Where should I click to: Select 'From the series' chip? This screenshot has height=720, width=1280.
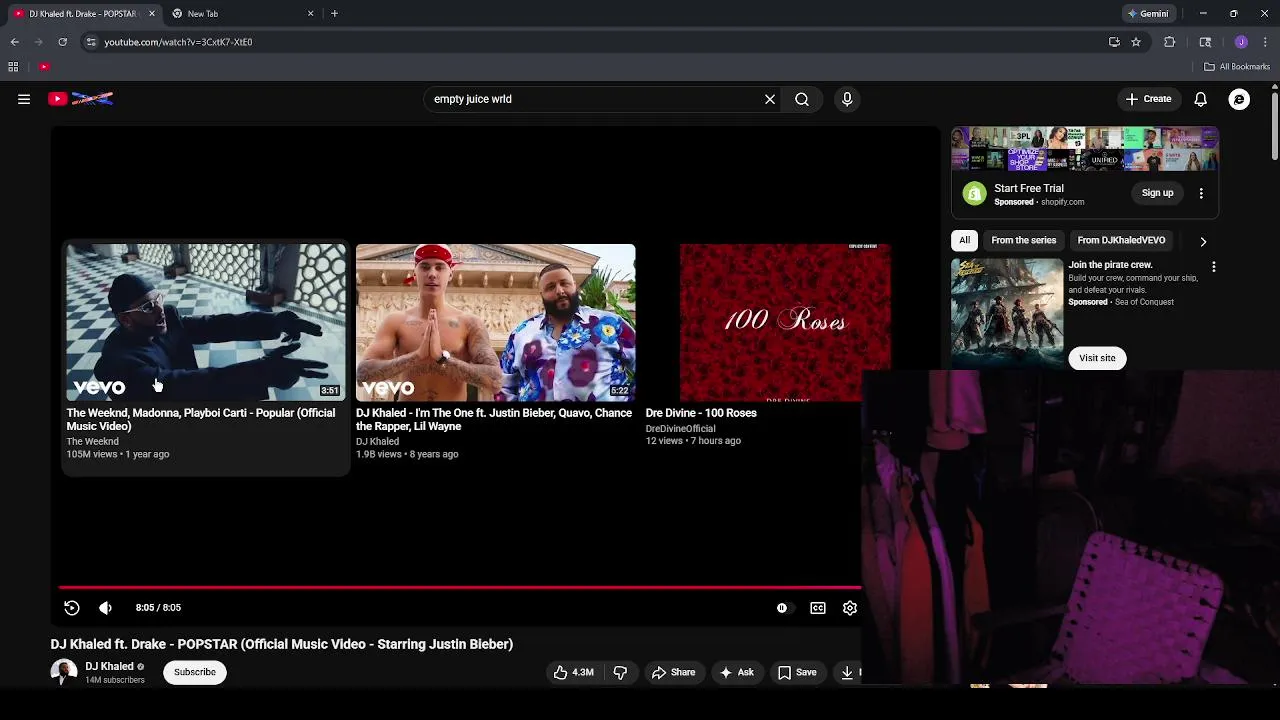[1023, 240]
